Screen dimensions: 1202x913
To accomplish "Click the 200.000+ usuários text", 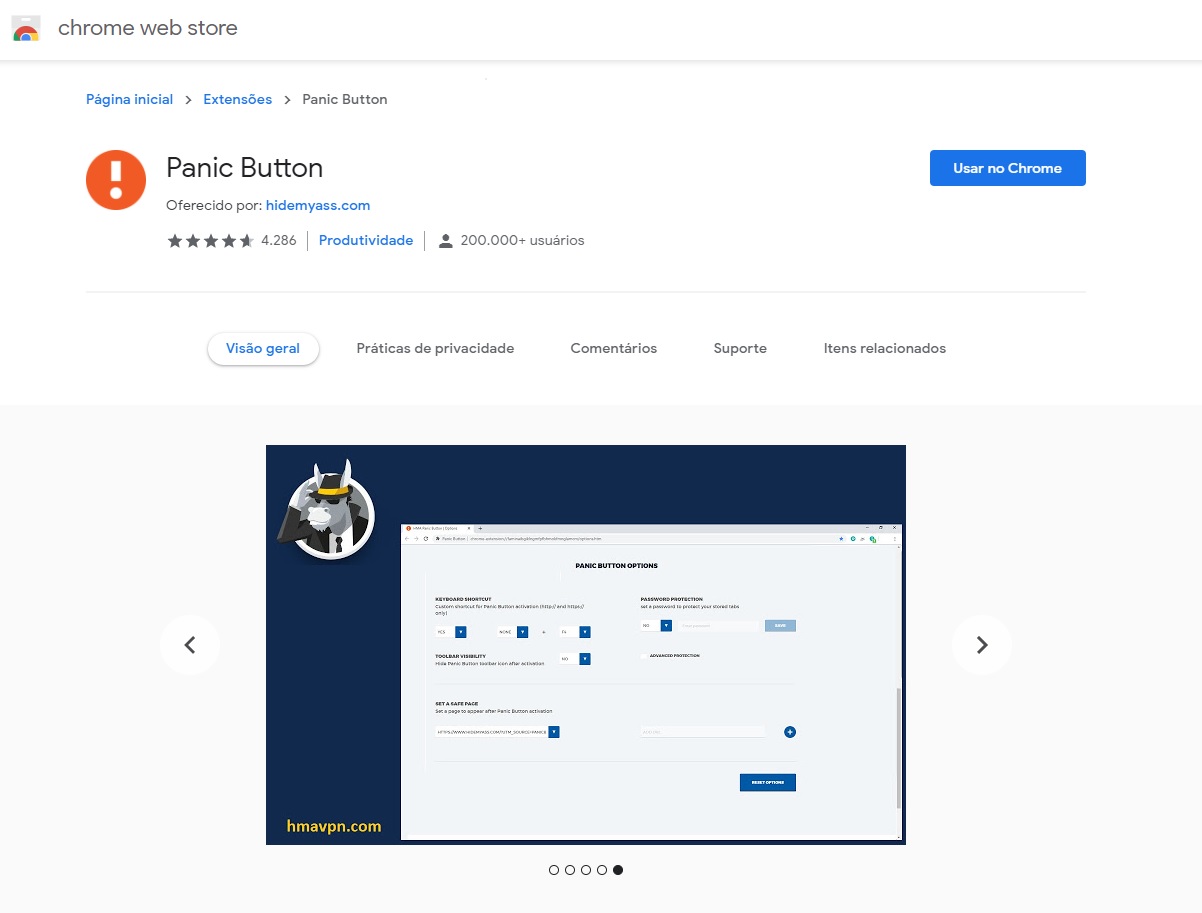I will click(522, 240).
